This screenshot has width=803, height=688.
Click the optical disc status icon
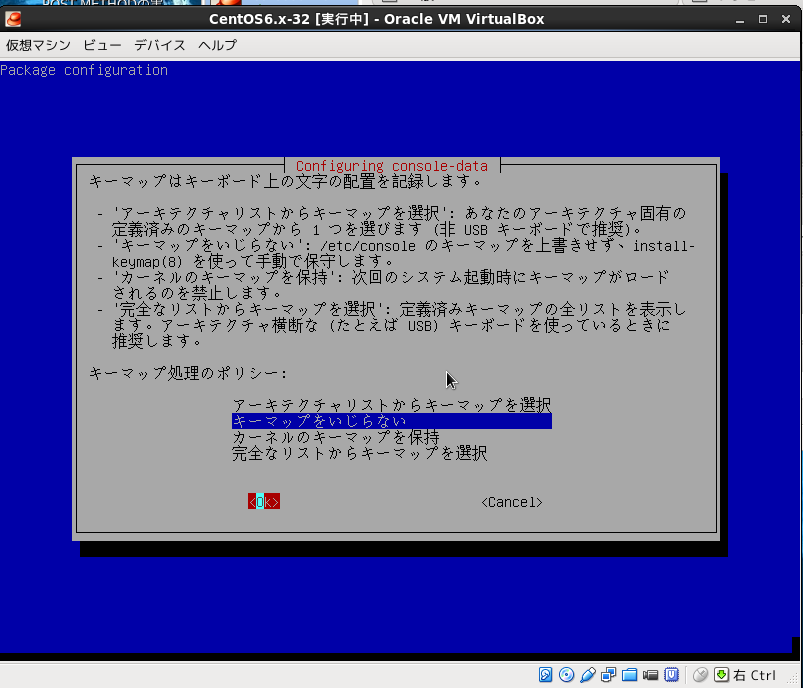pyautogui.click(x=567, y=675)
